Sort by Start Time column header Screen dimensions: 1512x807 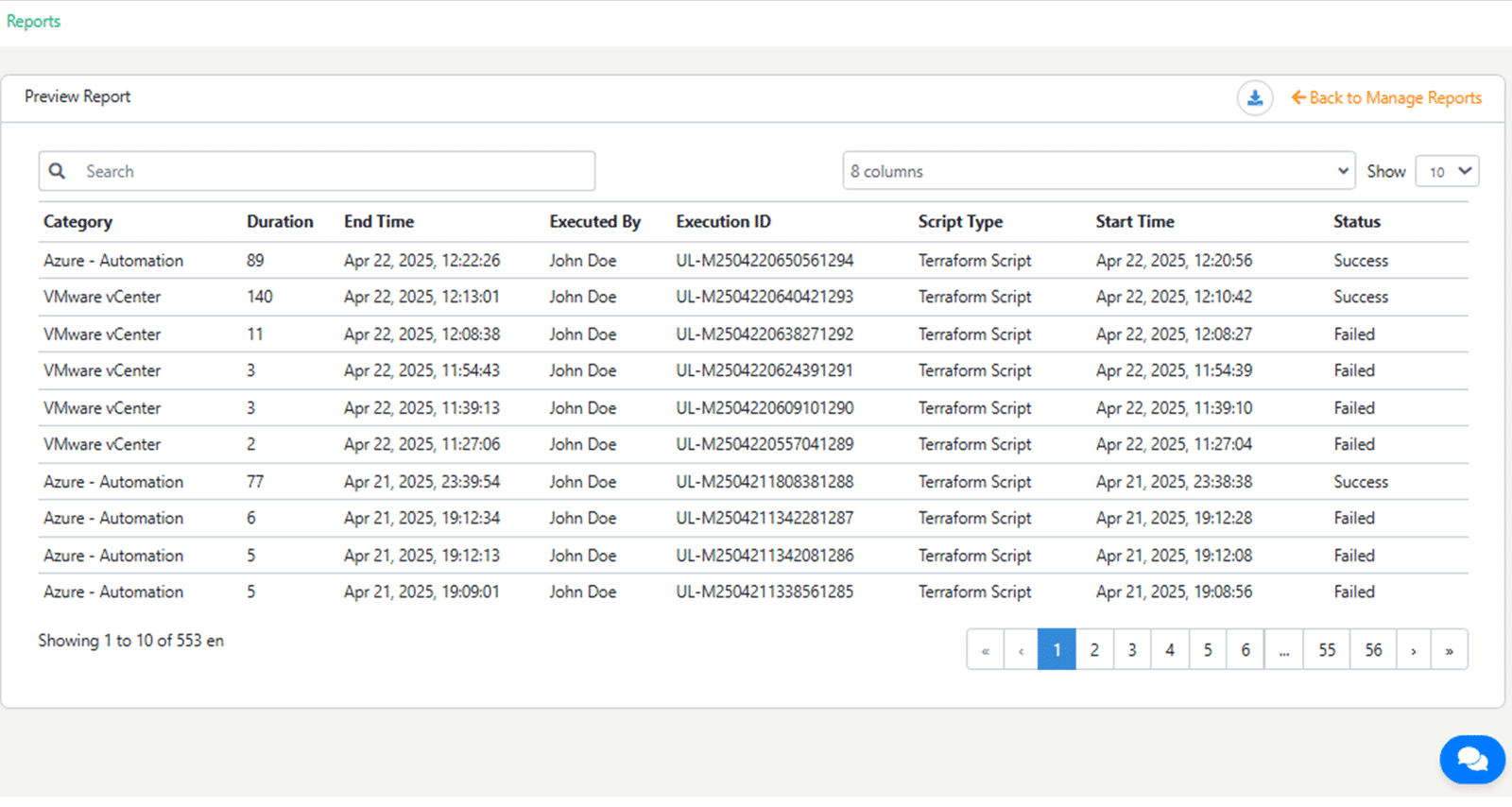(x=1135, y=222)
